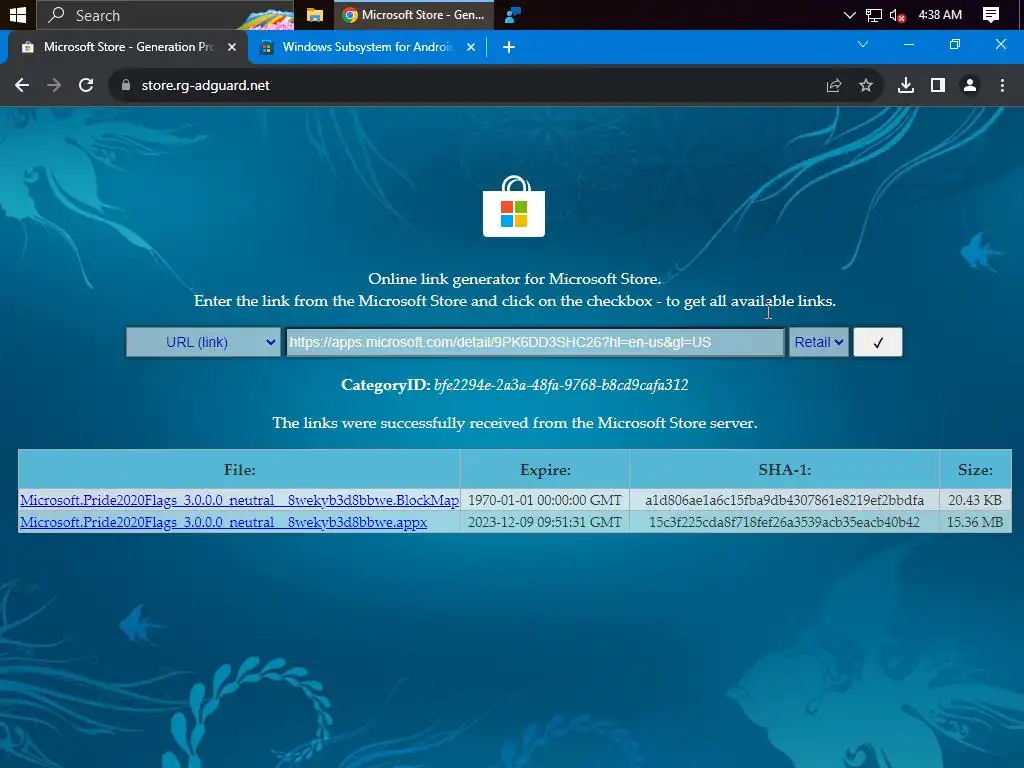This screenshot has width=1024, height=768.
Task: Switch to the Microsoft Store - Generation Project tab
Action: pos(124,47)
